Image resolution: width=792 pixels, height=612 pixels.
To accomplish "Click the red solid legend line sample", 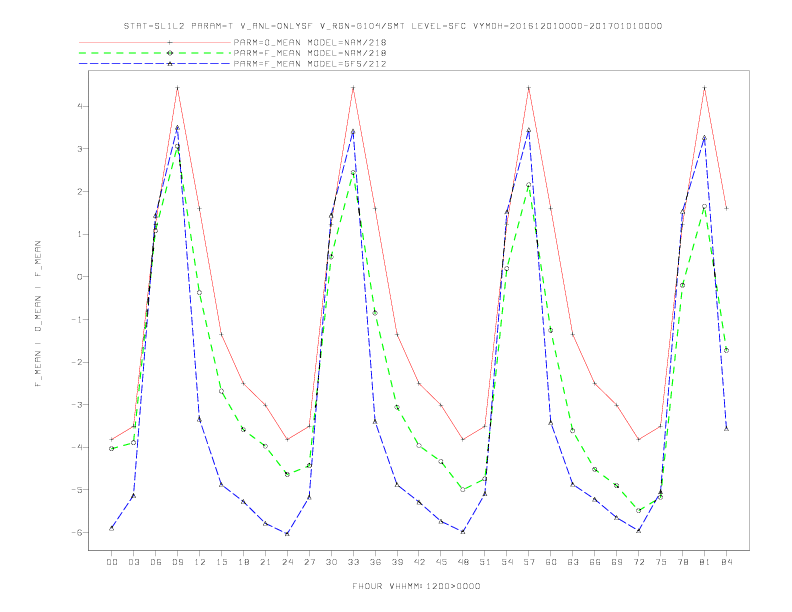I will click(155, 42).
